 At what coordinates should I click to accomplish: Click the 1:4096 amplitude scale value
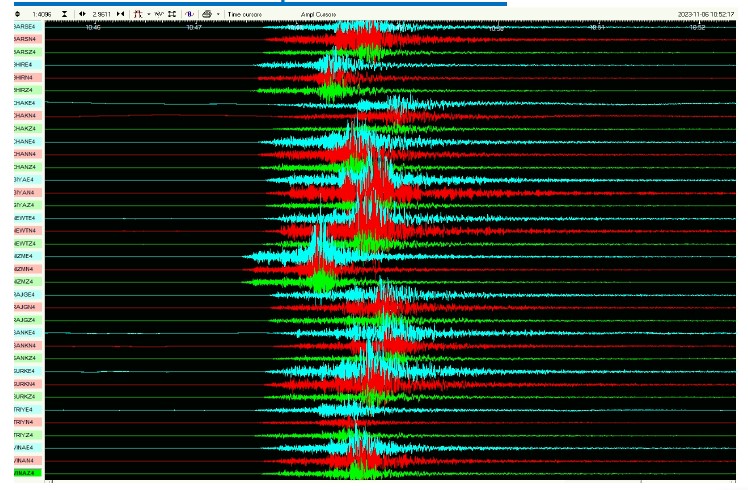click(x=41, y=14)
